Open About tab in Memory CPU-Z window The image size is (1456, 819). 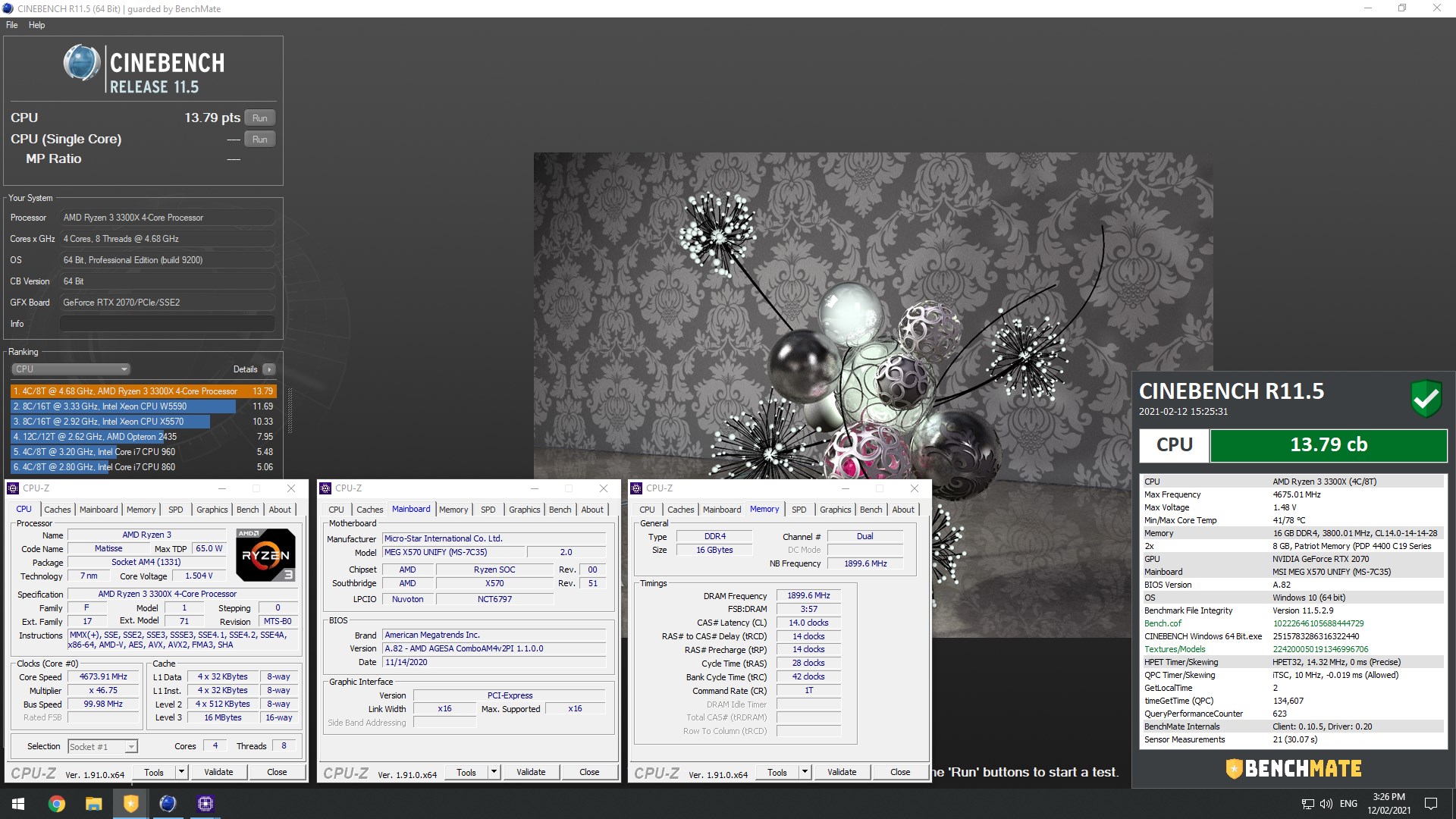click(x=903, y=510)
